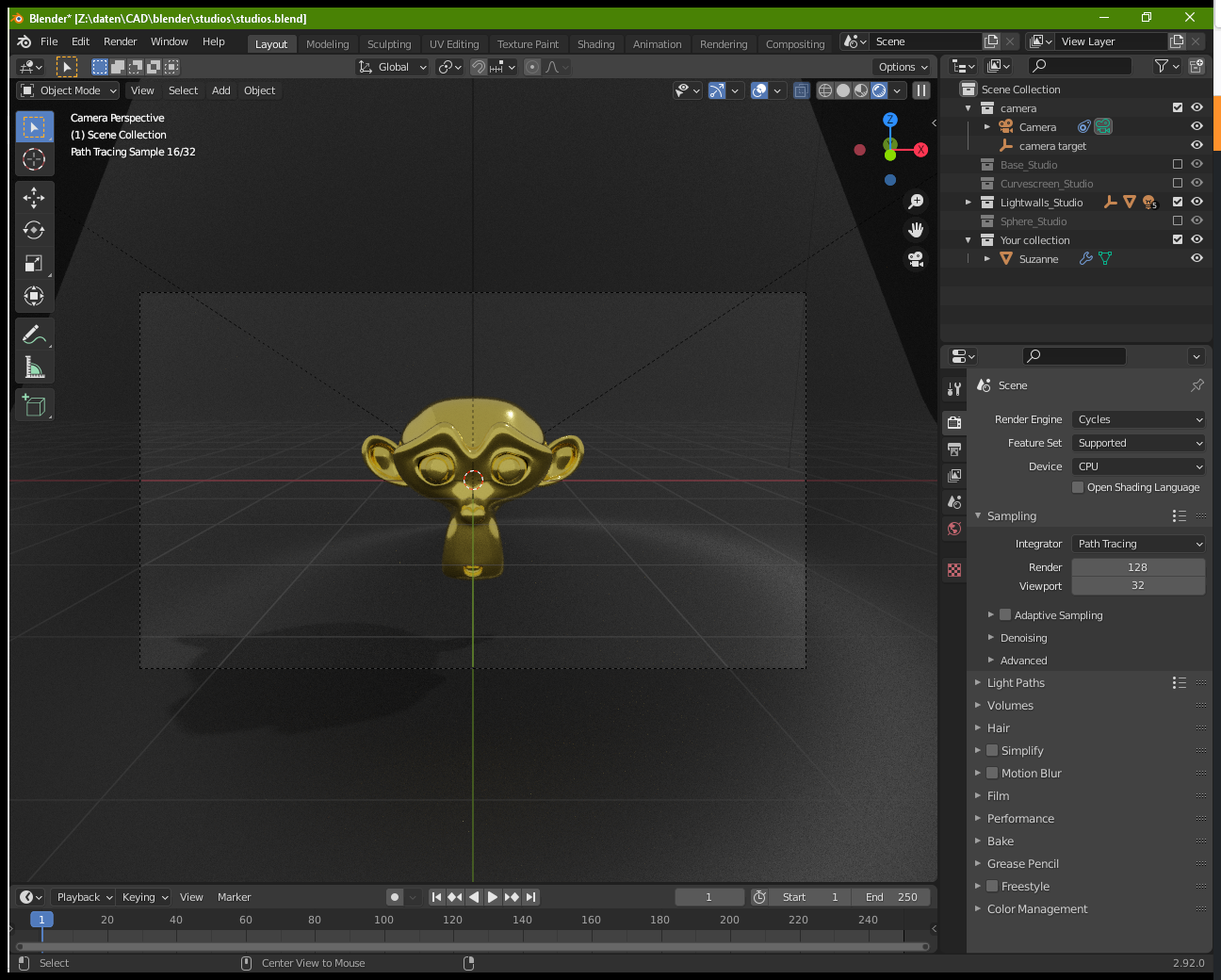
Task: Activate the Annotate tool
Action: pos(34,334)
